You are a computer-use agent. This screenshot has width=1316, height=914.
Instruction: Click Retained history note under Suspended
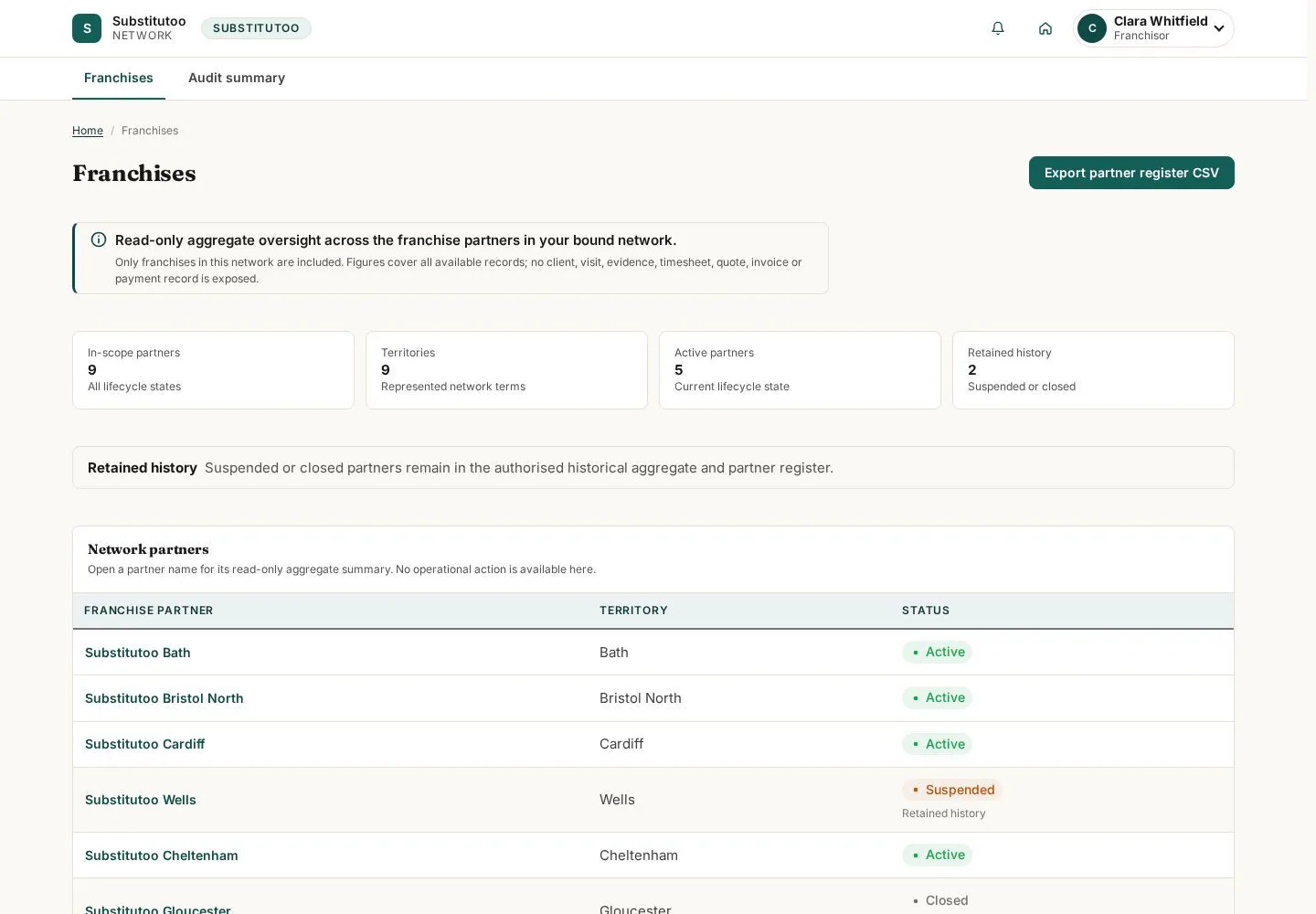pyautogui.click(x=944, y=813)
